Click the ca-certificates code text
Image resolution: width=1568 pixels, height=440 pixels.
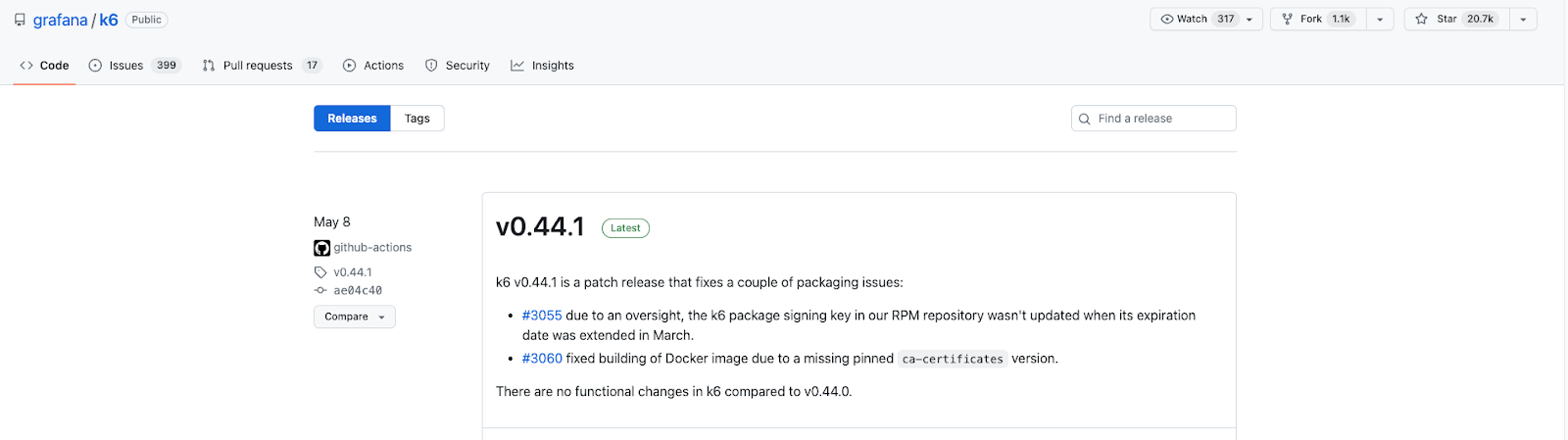click(x=953, y=360)
